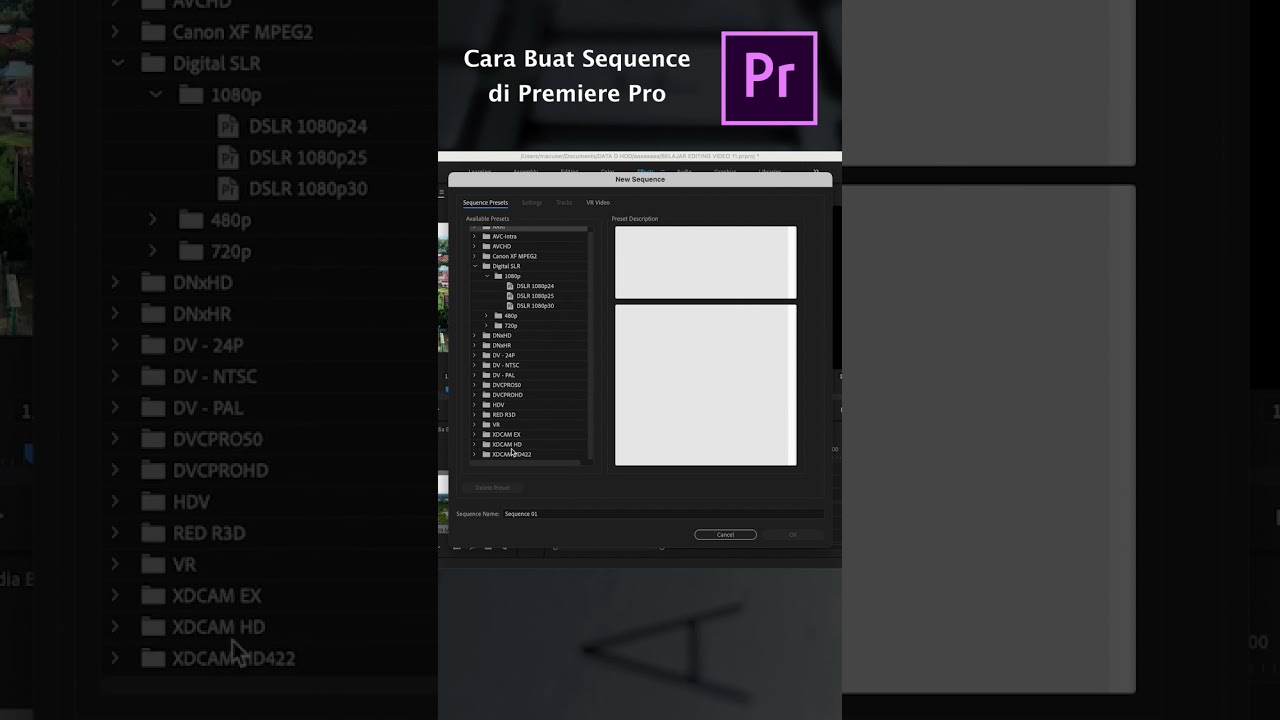Screen dimensions: 1280x720
Task: Collapse the 1080p subfolder arrow
Action: 487,276
